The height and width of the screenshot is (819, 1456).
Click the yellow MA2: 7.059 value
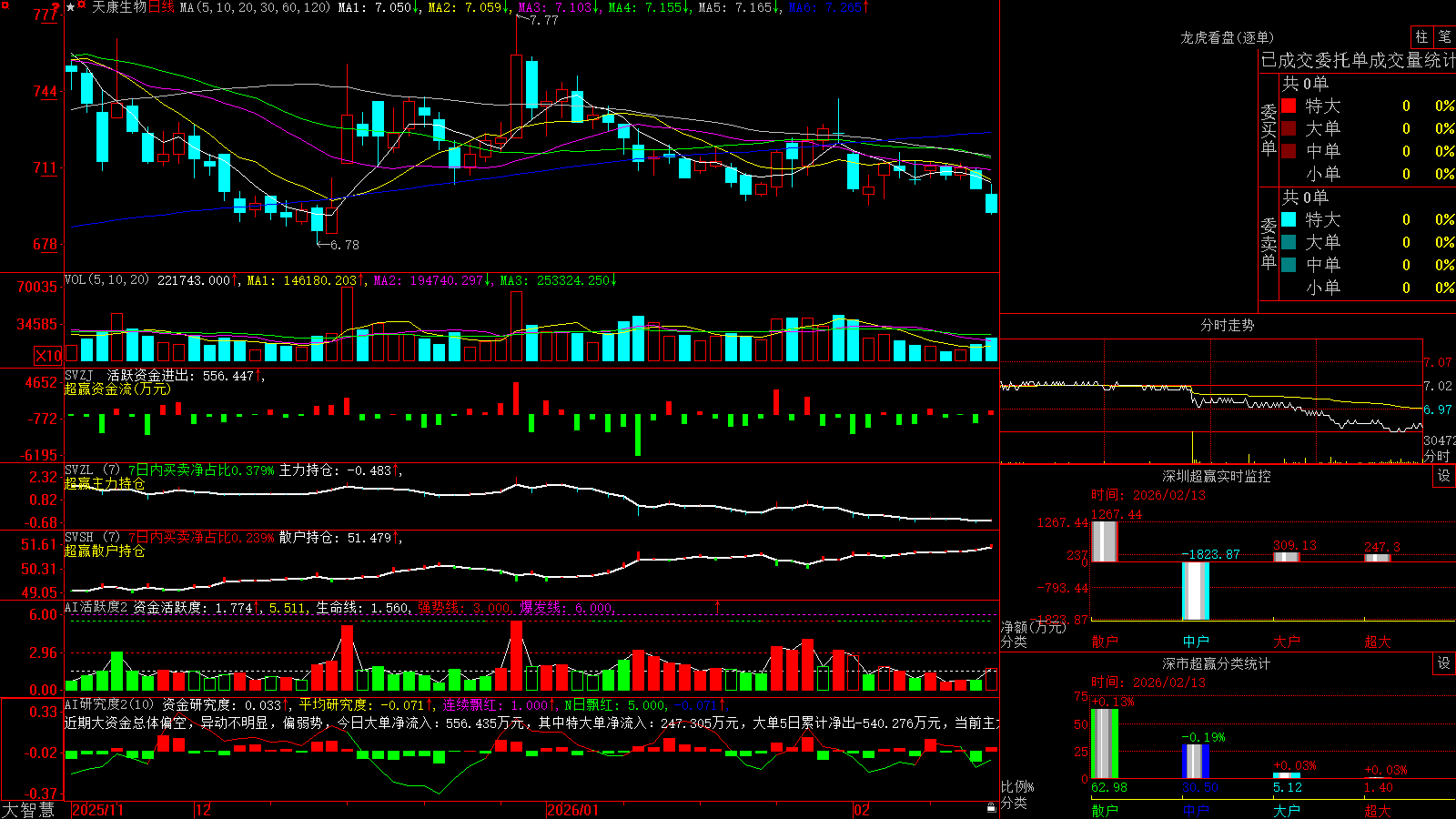pyautogui.click(x=470, y=7)
